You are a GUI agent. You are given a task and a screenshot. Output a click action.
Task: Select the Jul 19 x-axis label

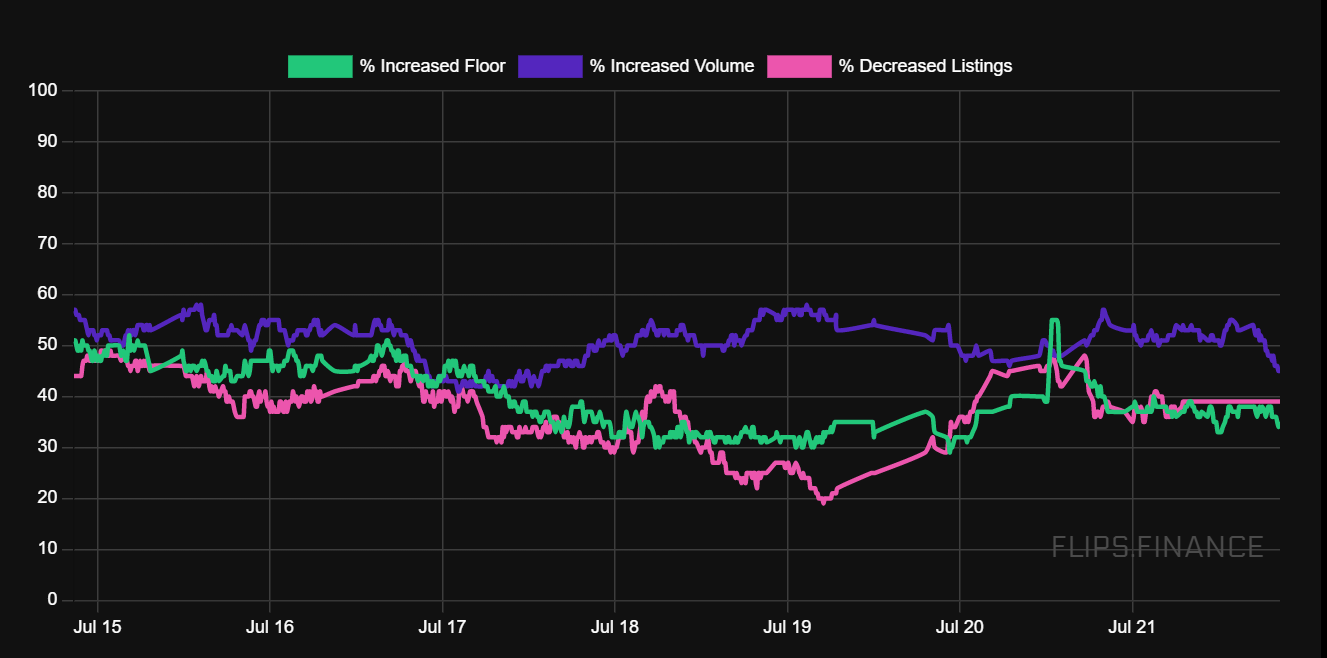(788, 628)
